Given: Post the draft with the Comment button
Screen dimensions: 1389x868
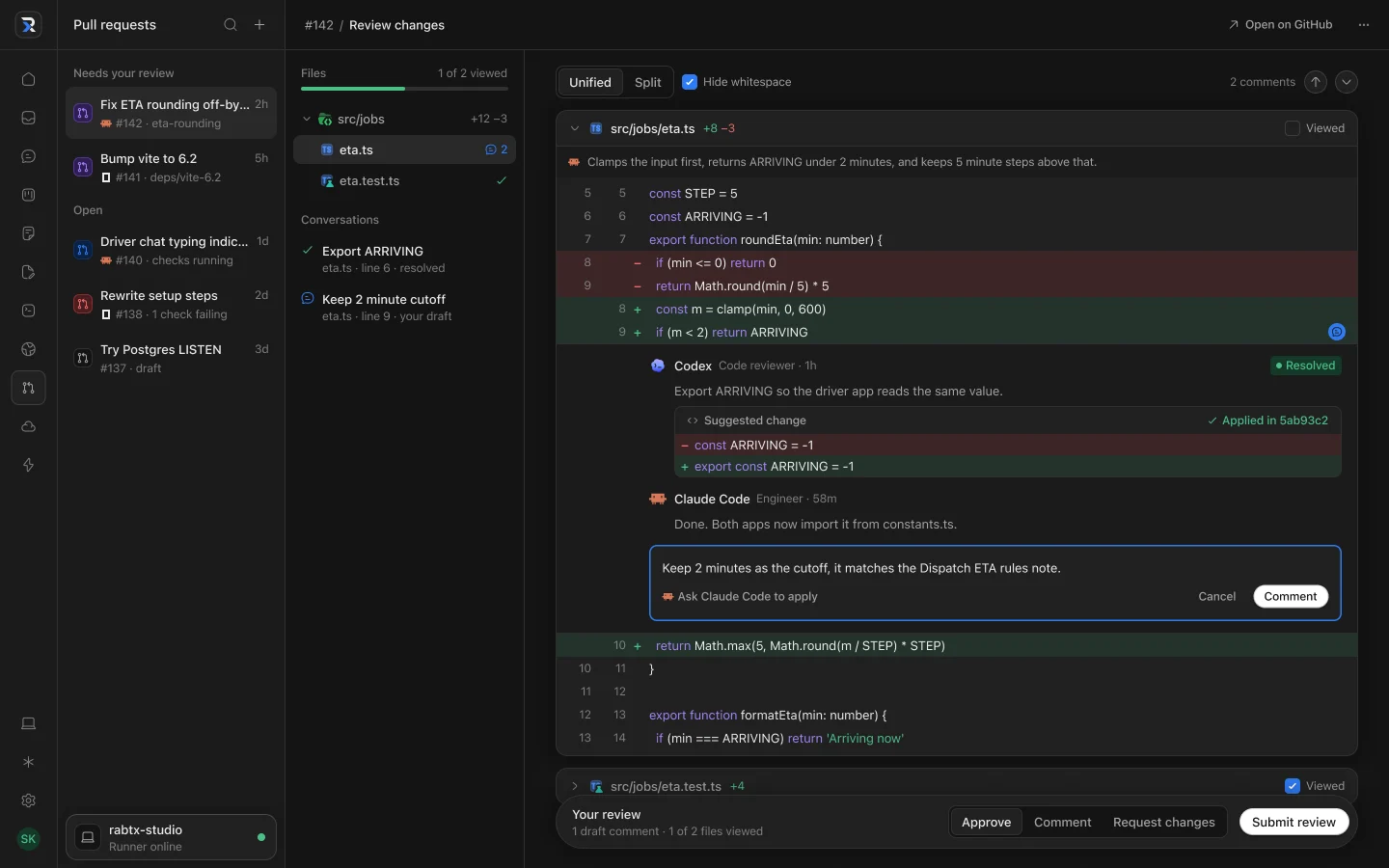Looking at the screenshot, I should click(1291, 596).
